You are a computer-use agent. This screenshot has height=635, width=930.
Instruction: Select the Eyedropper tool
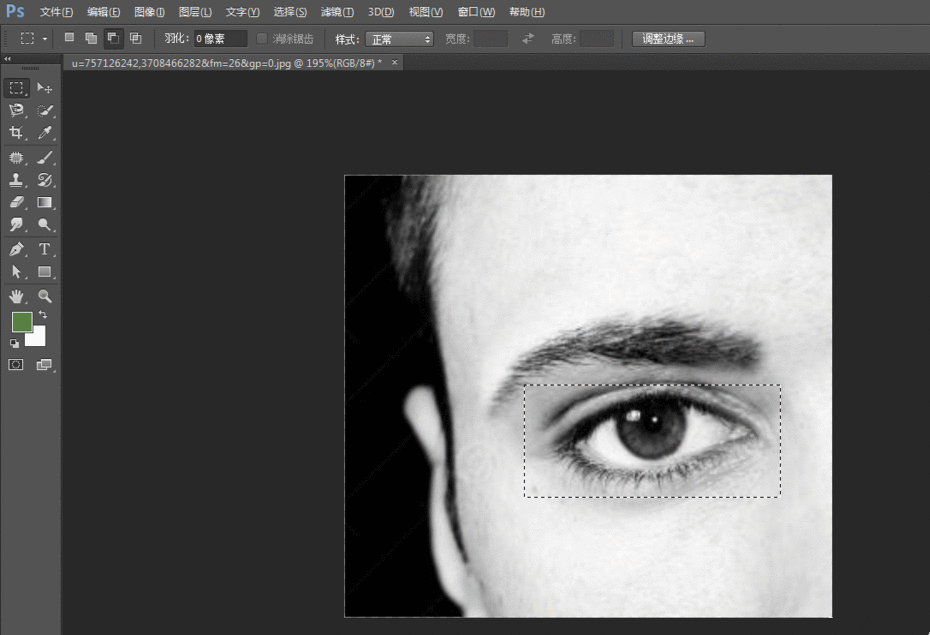45,134
